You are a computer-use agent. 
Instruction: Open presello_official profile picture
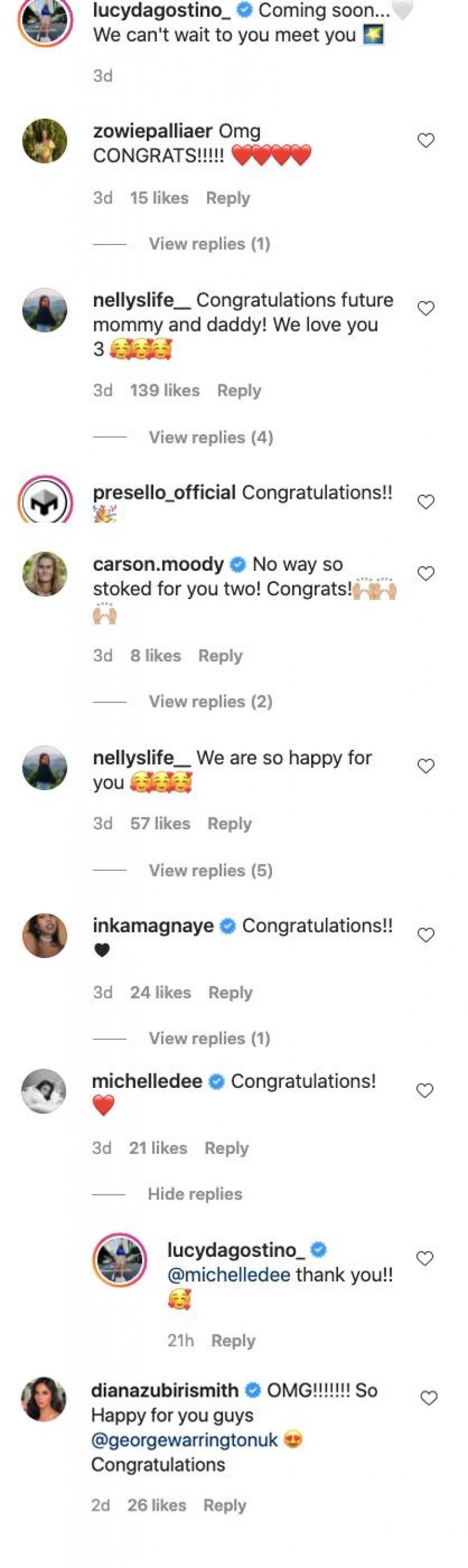coord(44,501)
